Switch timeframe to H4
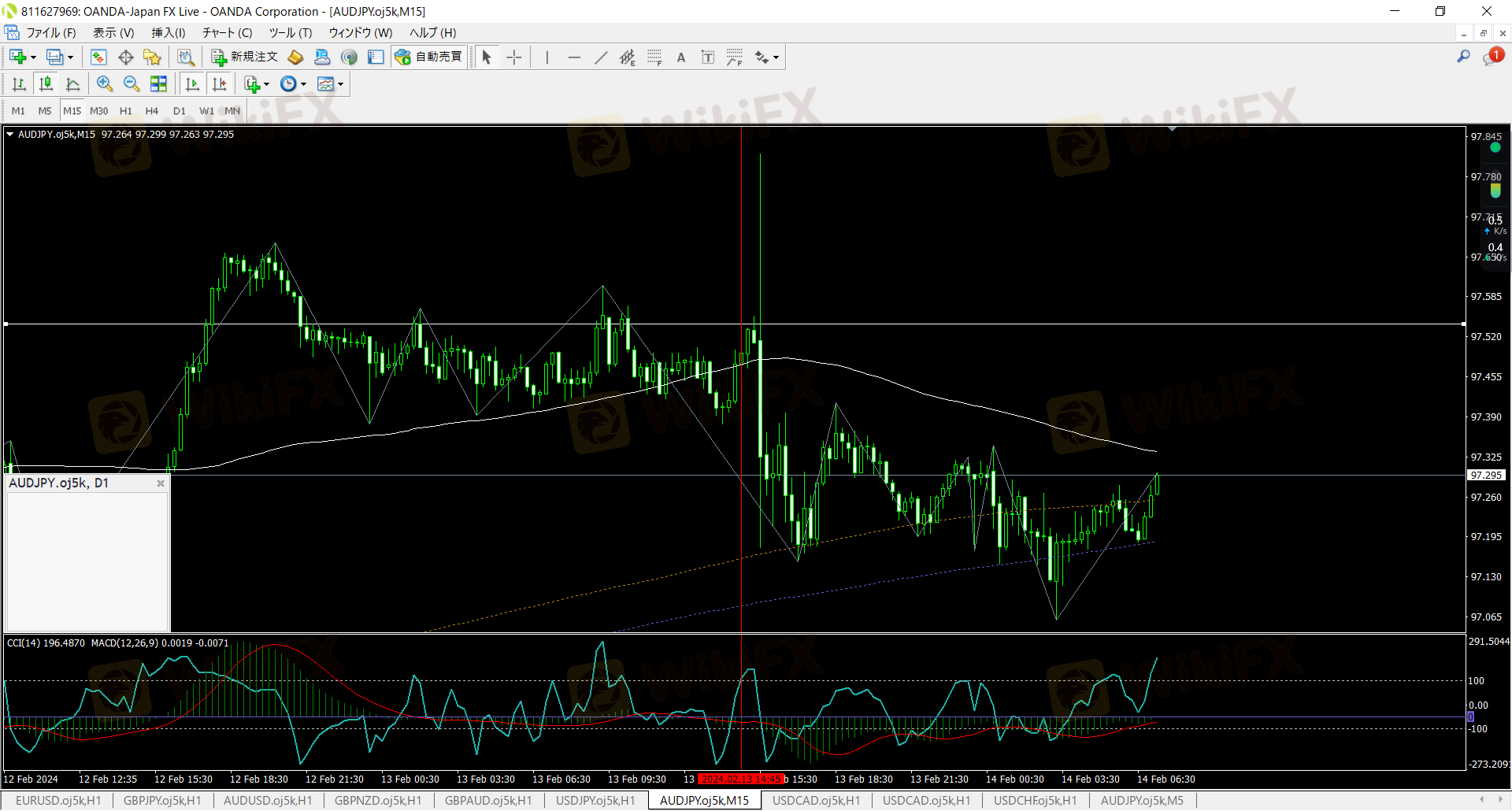The height and width of the screenshot is (811, 1512). pos(152,111)
